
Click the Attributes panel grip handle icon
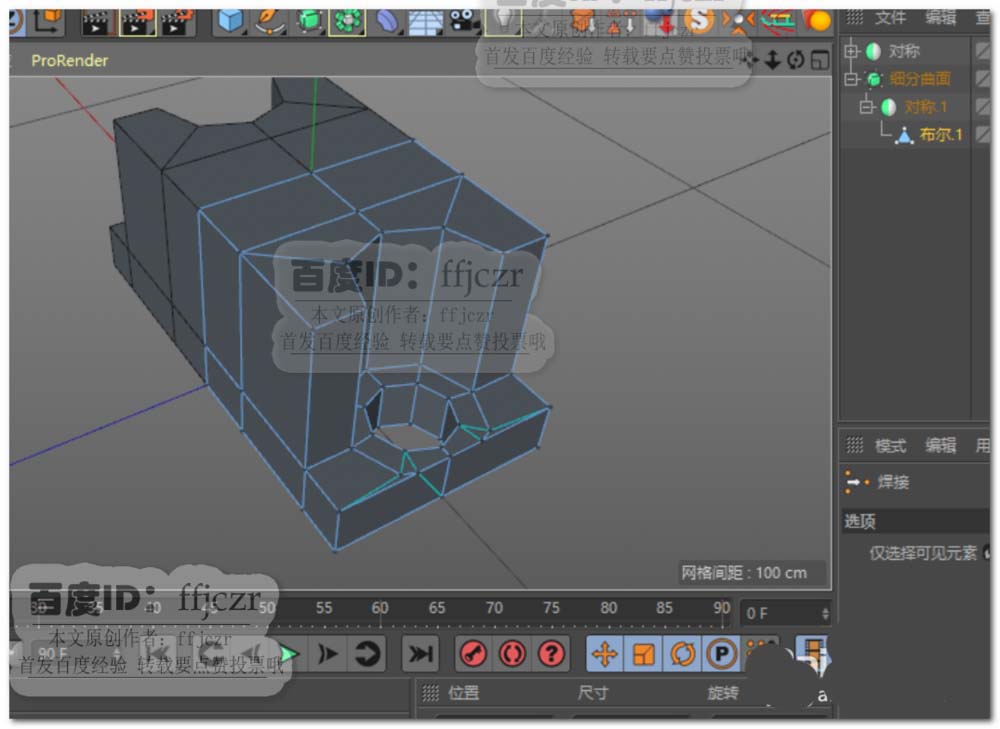pos(855,445)
